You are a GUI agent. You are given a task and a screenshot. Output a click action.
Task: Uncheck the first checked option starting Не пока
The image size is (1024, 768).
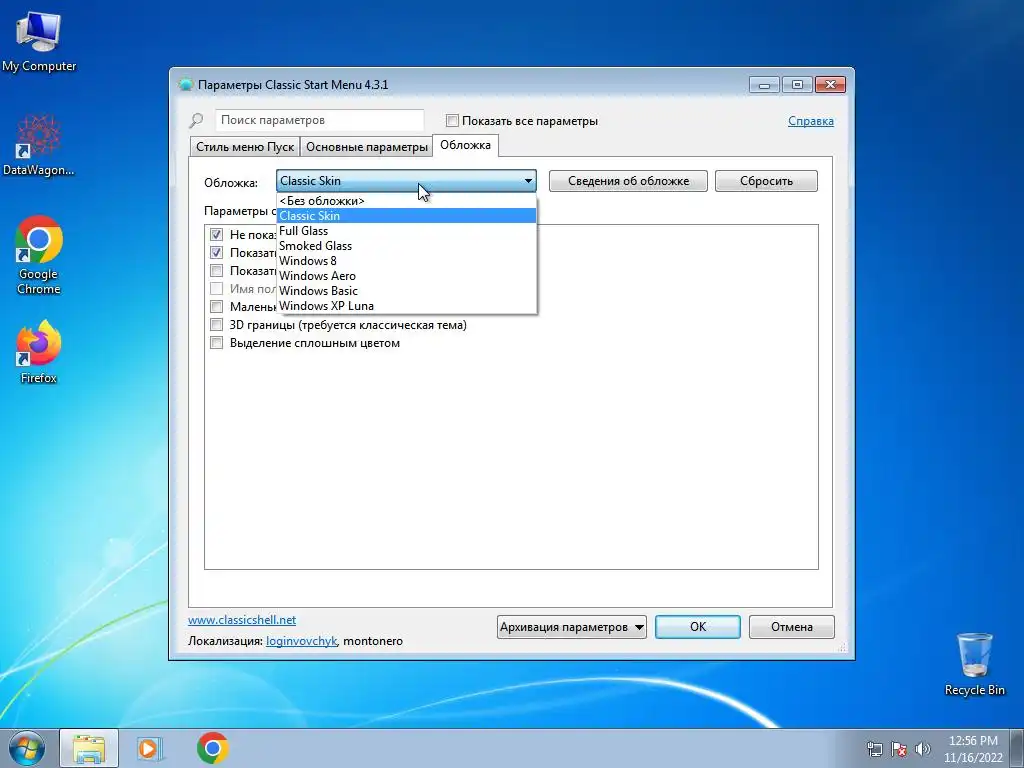tap(216, 234)
